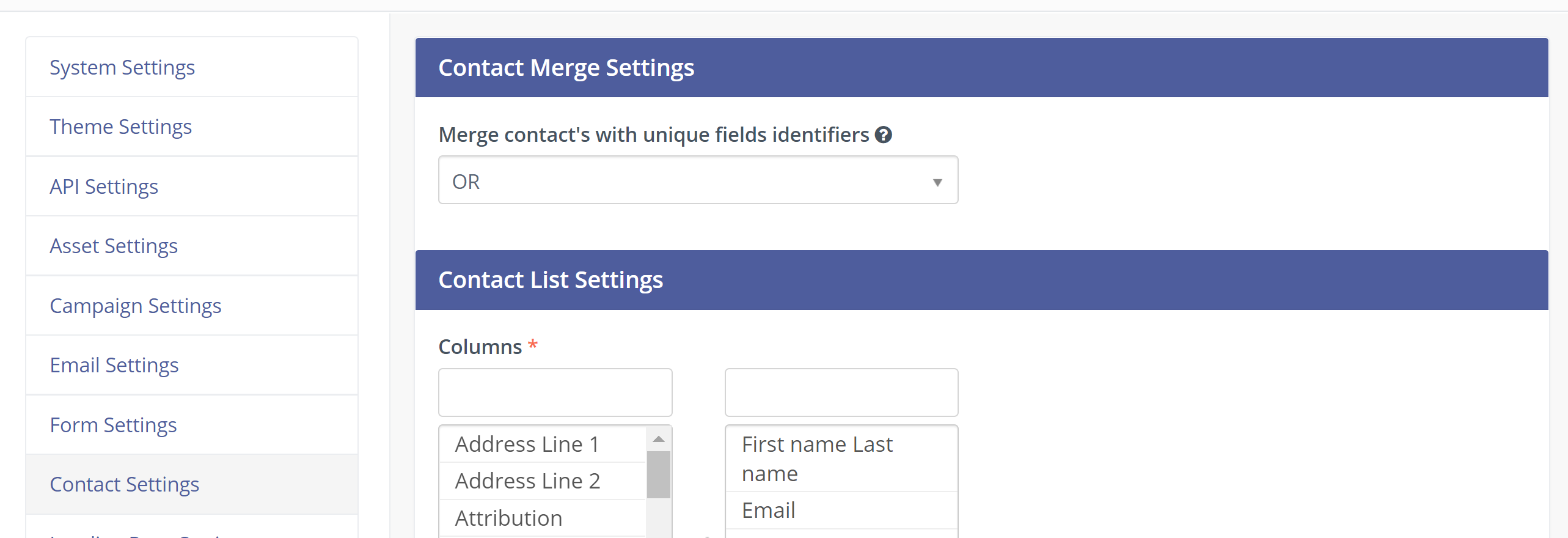Open Email Settings

114,365
